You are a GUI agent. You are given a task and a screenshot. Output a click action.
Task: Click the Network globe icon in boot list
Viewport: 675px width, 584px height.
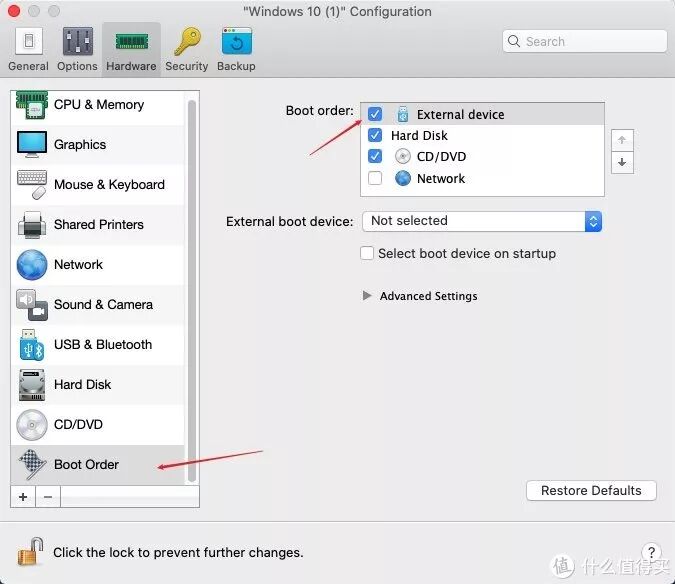click(403, 178)
